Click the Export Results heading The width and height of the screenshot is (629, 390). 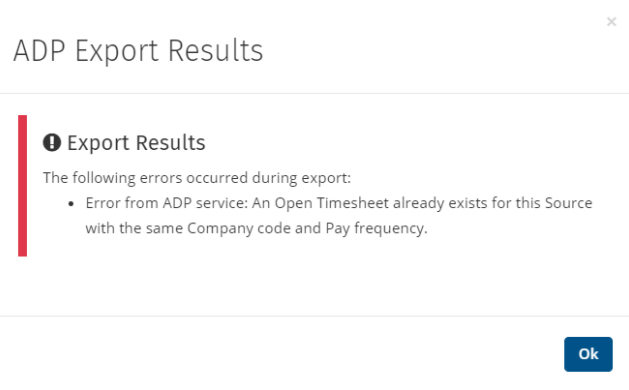tap(136, 142)
